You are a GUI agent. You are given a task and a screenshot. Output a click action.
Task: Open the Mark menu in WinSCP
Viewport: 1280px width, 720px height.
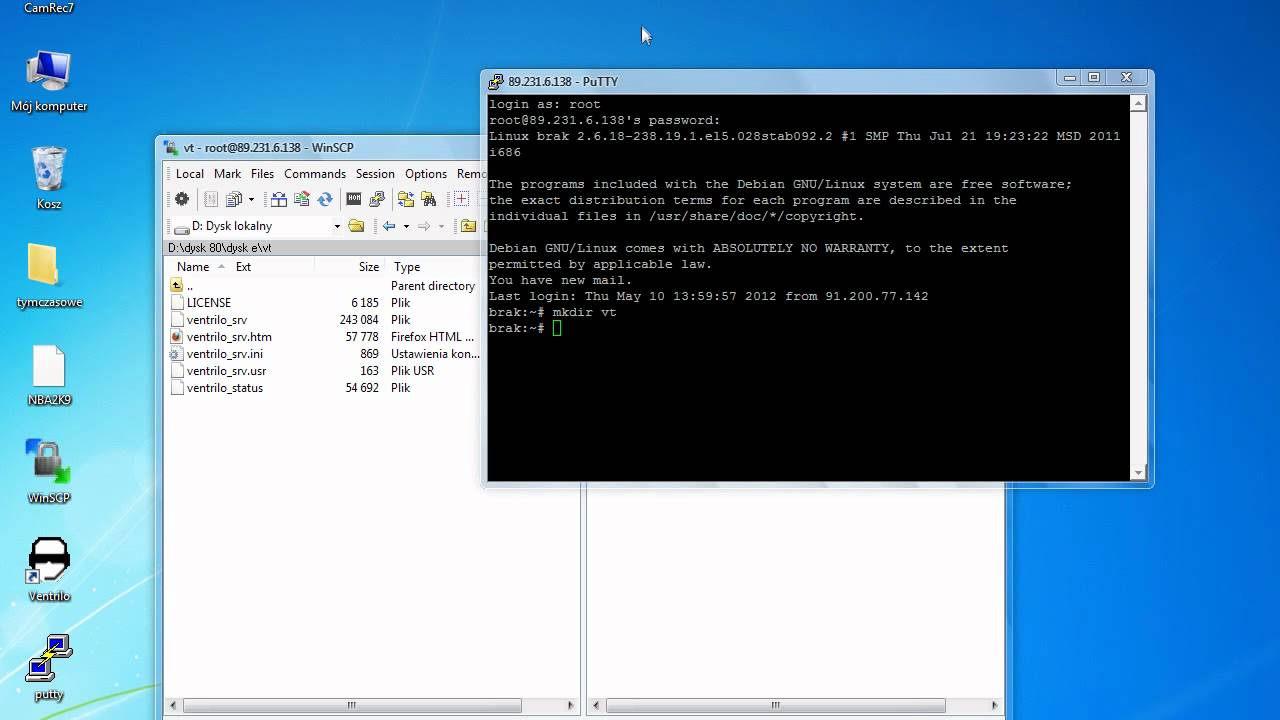[227, 173]
